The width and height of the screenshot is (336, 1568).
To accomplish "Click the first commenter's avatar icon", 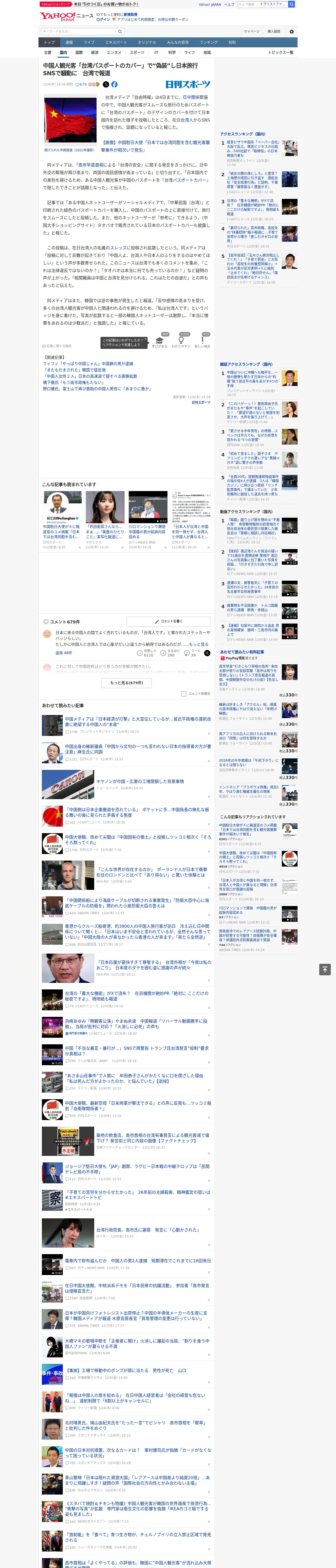I will coord(47,634).
